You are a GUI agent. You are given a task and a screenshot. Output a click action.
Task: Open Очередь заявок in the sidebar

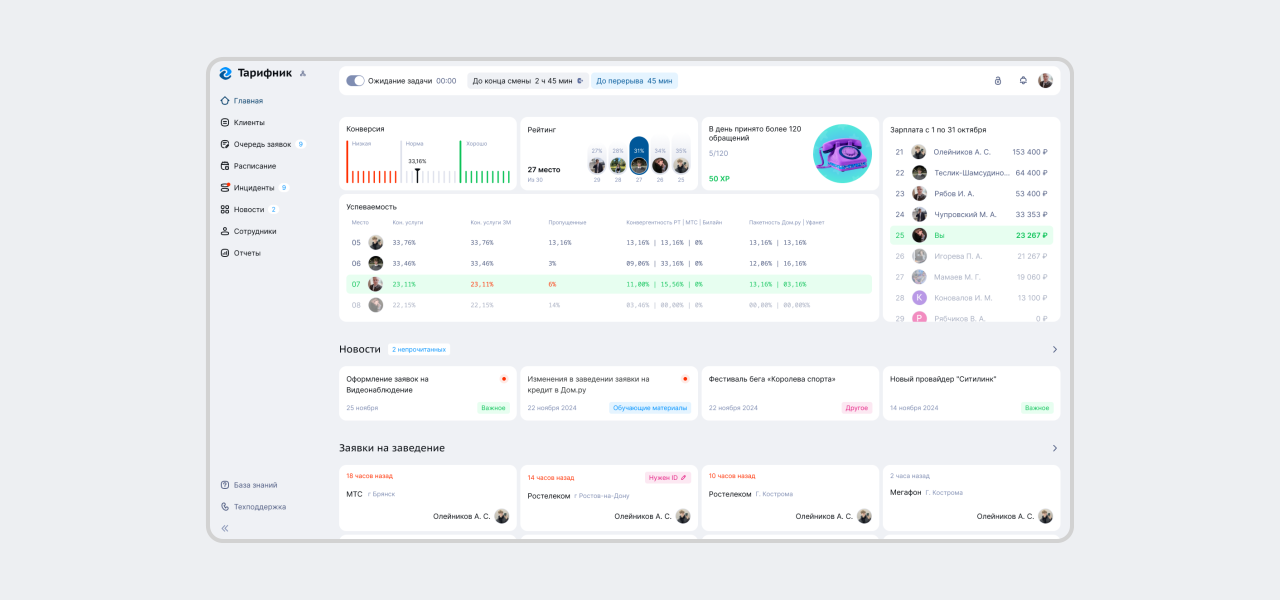pos(262,144)
